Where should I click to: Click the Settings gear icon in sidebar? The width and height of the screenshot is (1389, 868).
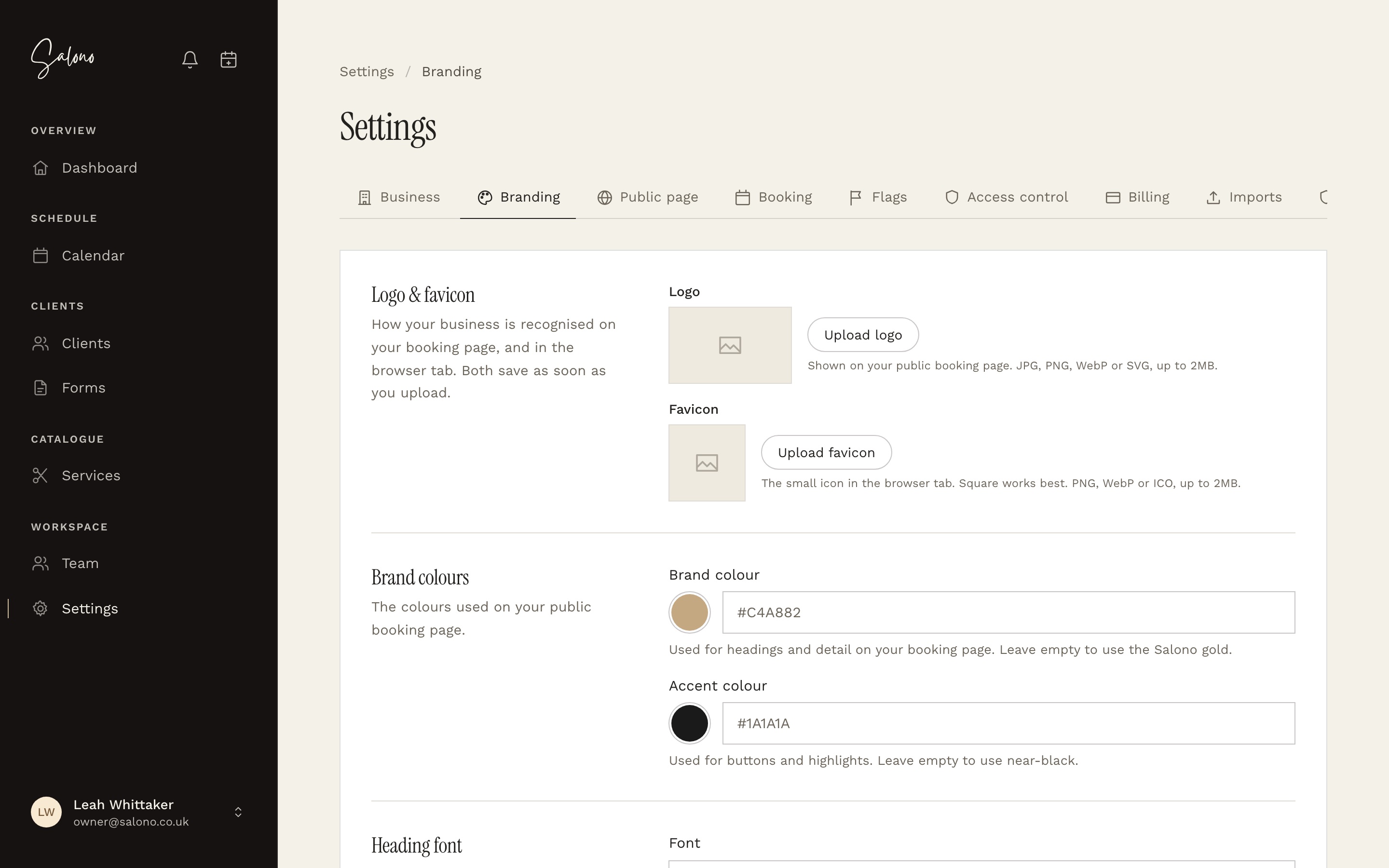coord(40,609)
